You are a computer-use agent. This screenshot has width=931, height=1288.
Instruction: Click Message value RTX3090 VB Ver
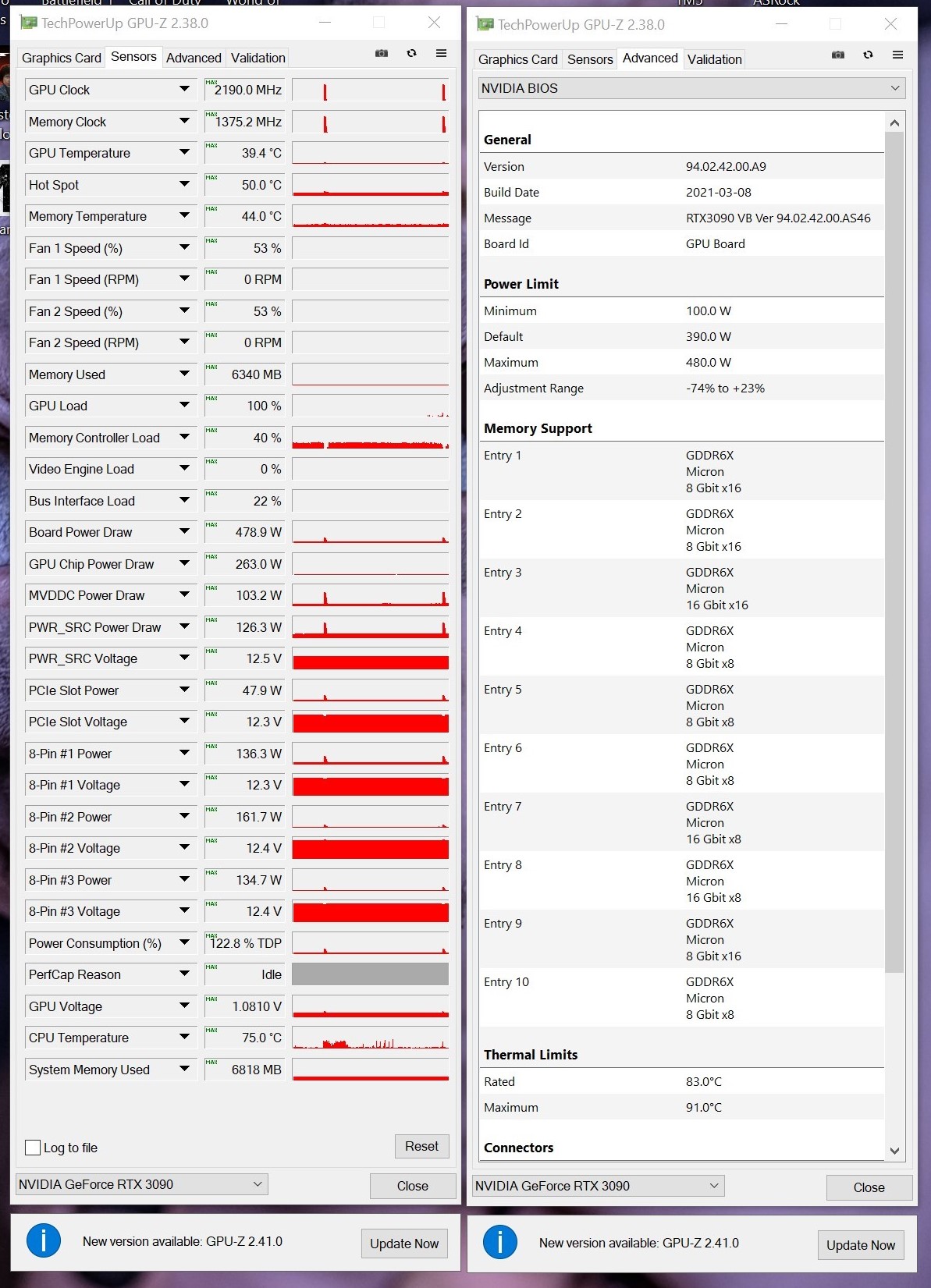778,218
